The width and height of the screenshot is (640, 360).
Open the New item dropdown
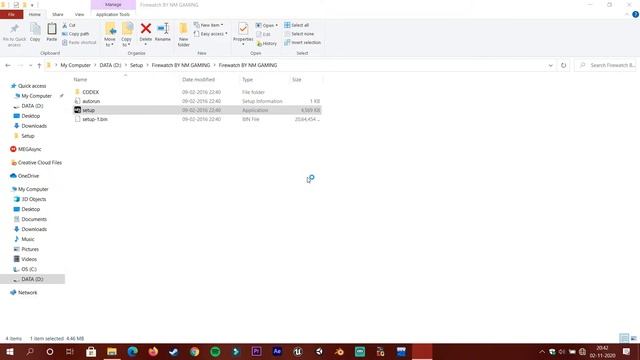(209, 25)
